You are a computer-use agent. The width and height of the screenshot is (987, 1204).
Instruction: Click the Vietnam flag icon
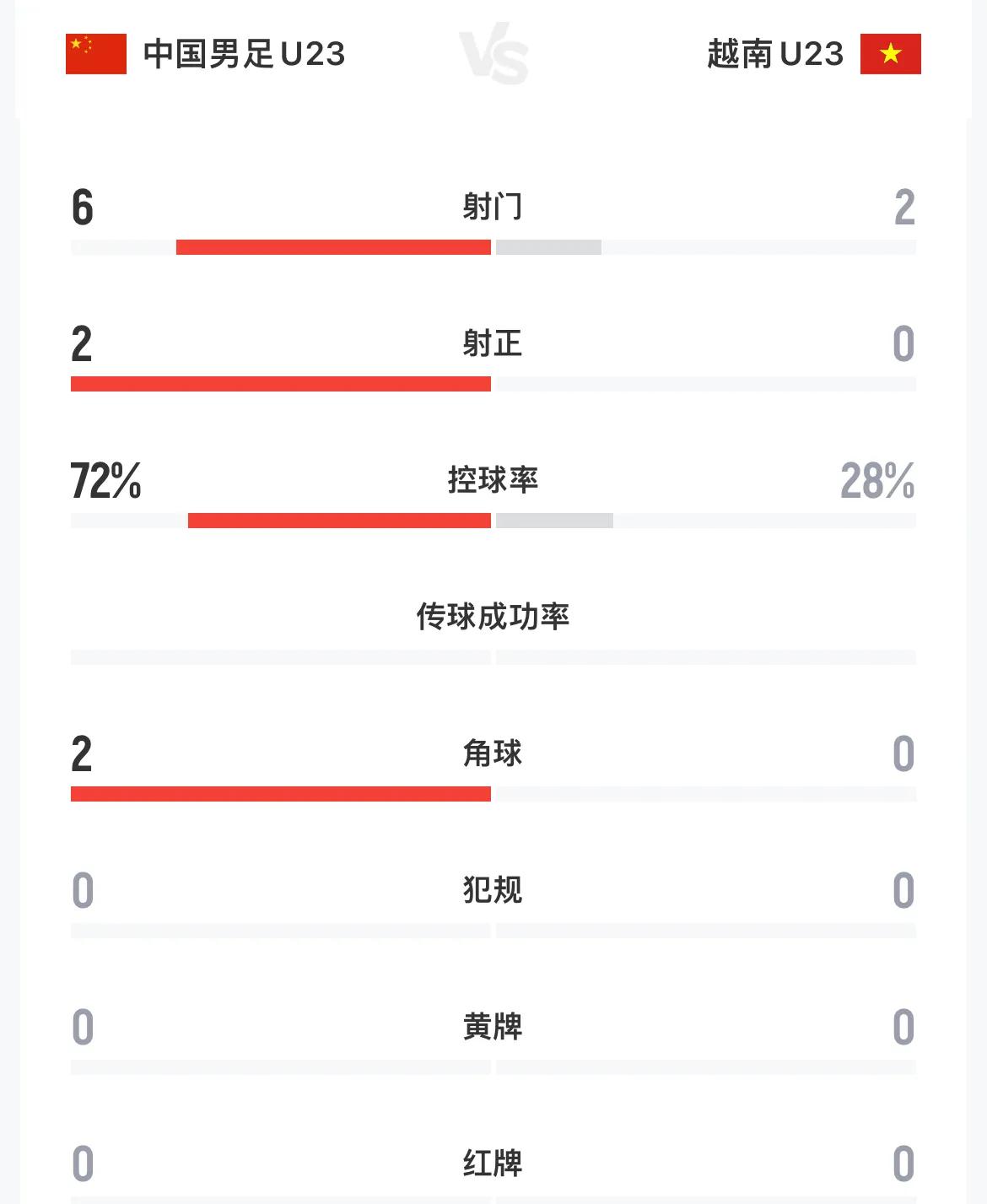pyautogui.click(x=890, y=54)
